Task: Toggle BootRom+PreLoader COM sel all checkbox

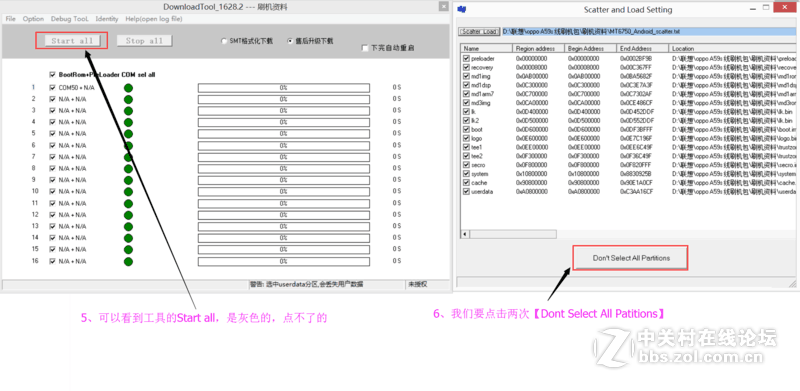Action: click(52, 75)
